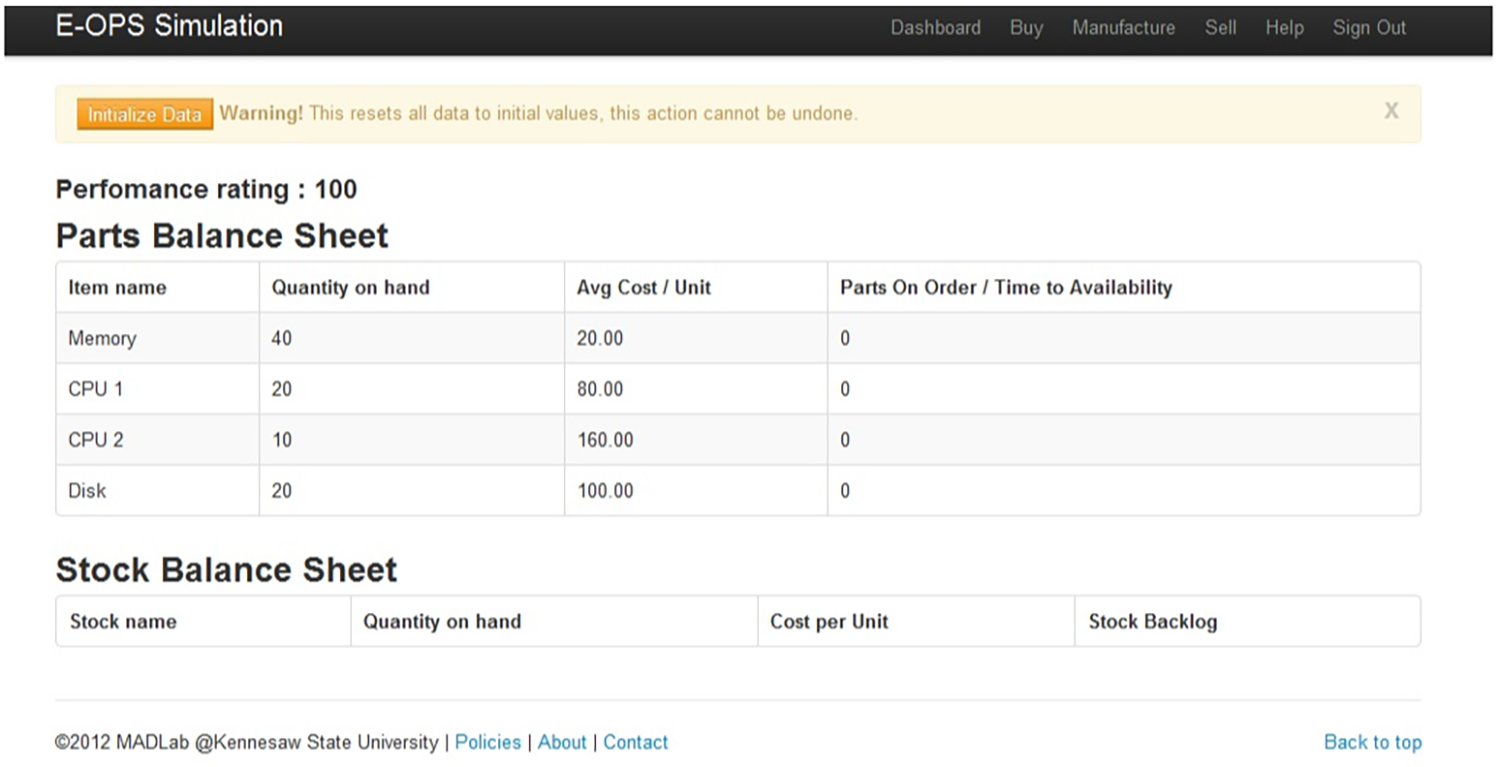Select the CPU 2 row
1500x767 pixels.
95,440
